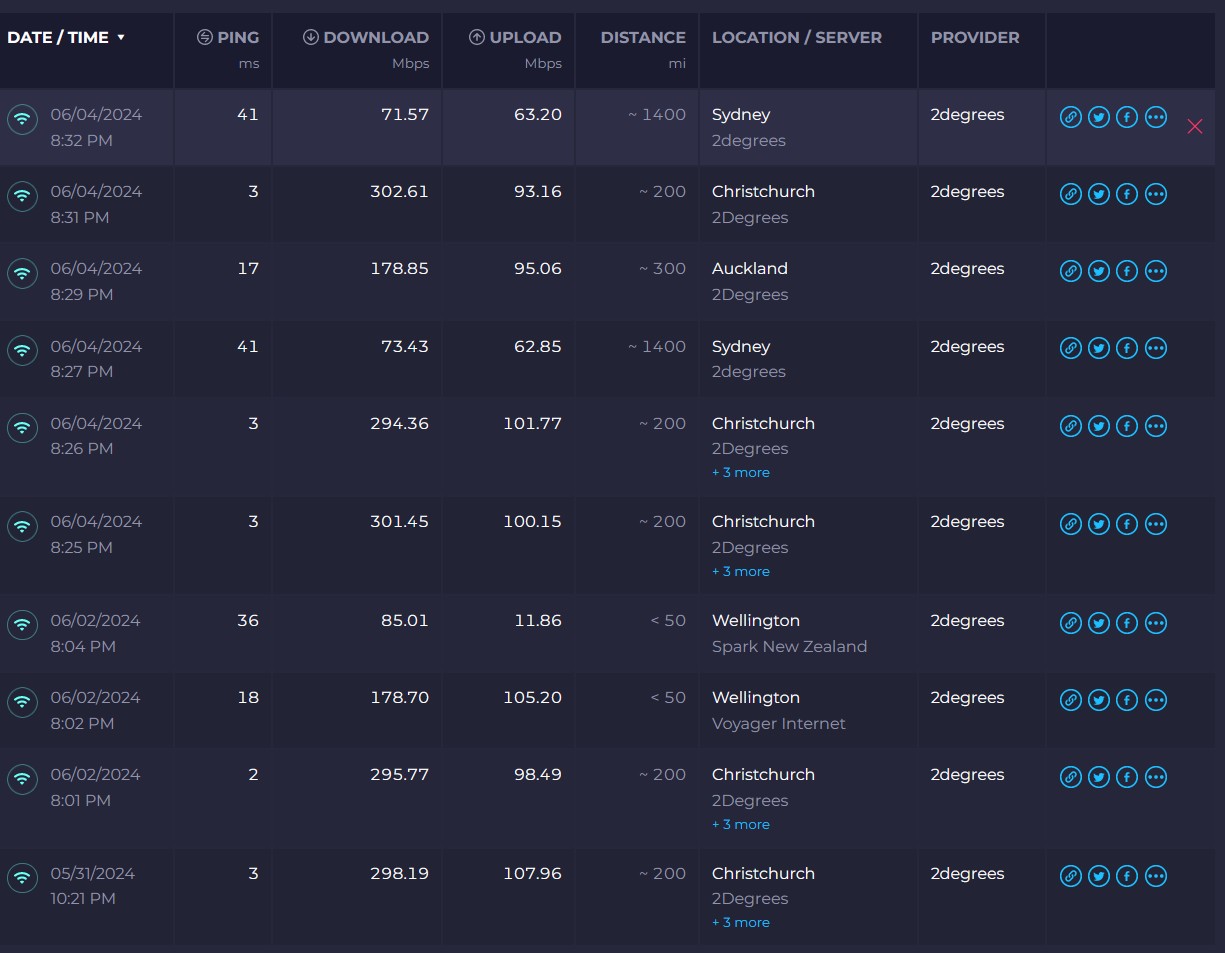Select the Auckland server location
Screen dimensions: 1225x953
(750, 268)
